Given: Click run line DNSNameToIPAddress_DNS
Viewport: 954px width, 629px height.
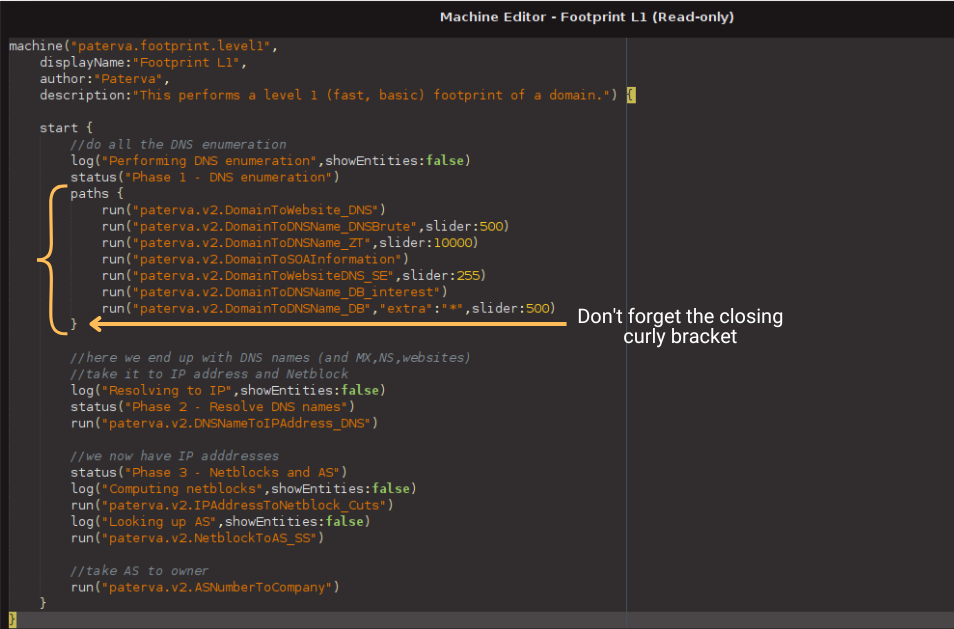Looking at the screenshot, I should click(x=225, y=423).
